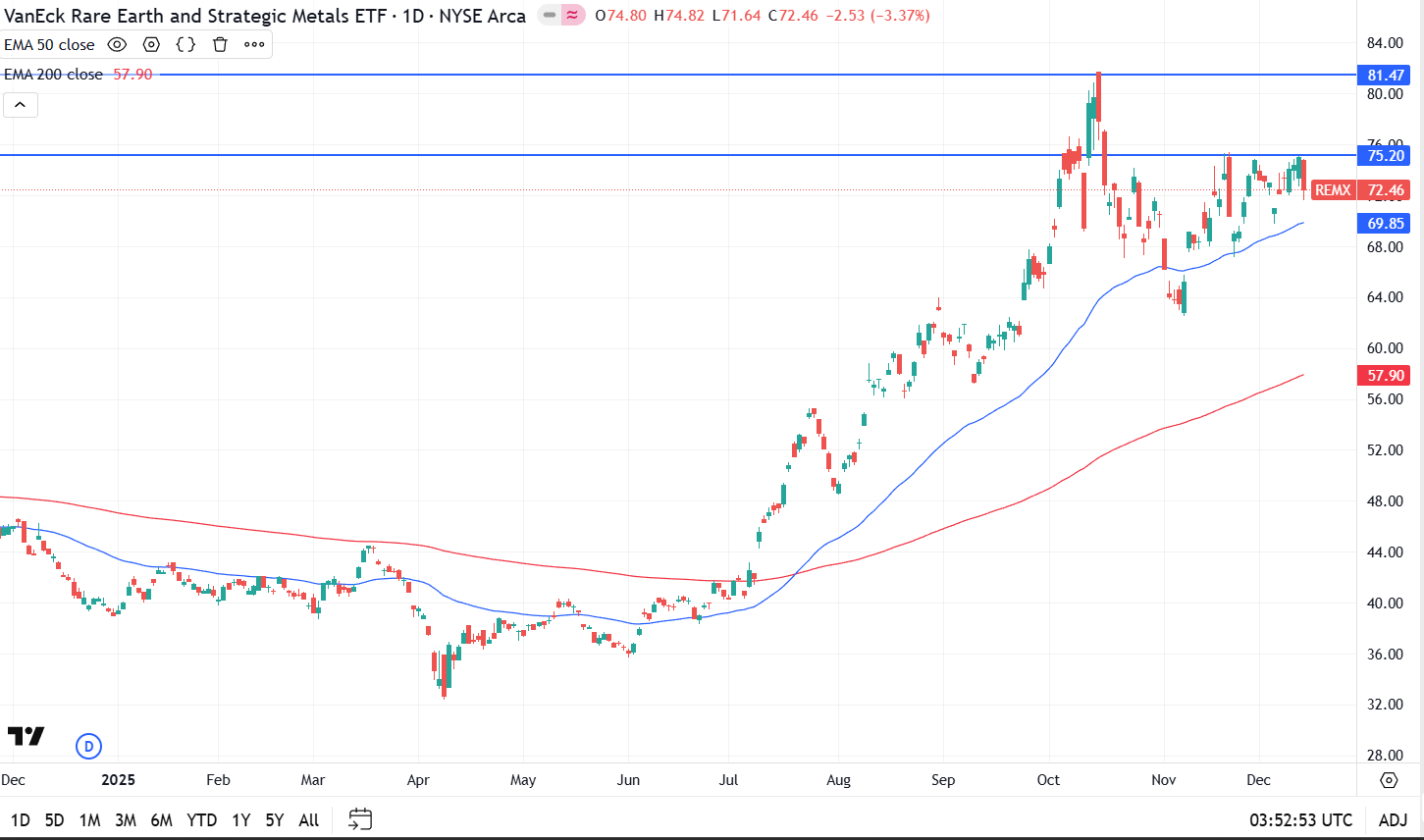Viewport: 1424px width, 840px height.
Task: Select the 3M time range
Action: [x=125, y=819]
